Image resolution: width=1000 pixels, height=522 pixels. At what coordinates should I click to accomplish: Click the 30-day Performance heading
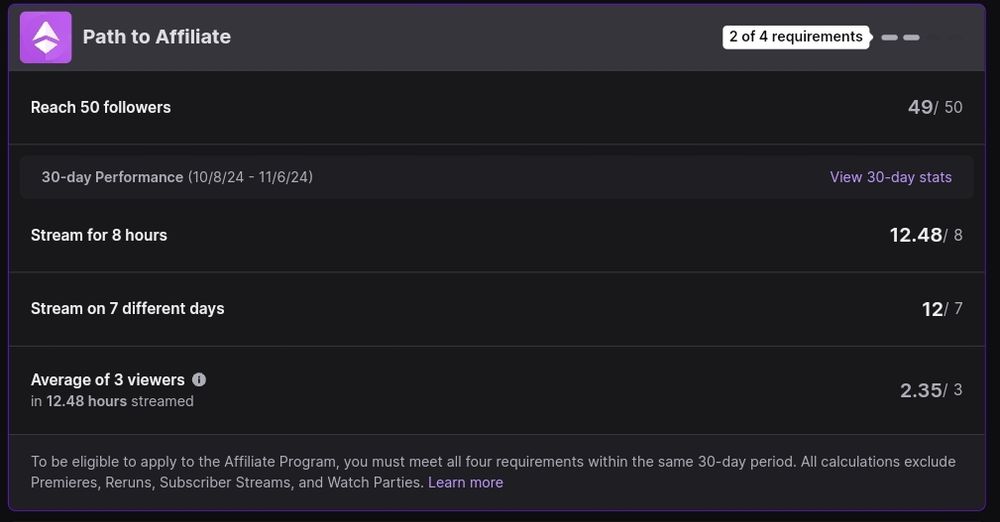112,177
